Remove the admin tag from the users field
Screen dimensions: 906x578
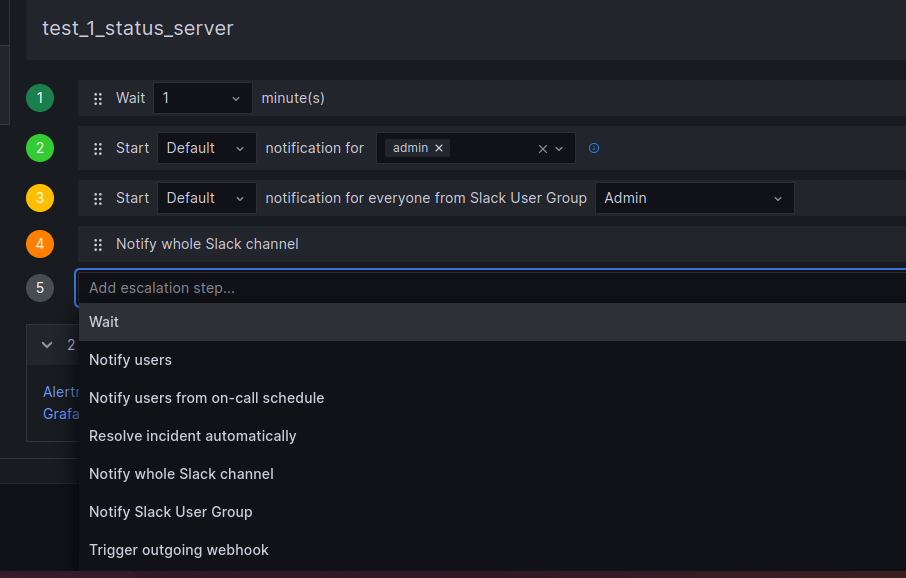pyautogui.click(x=439, y=148)
